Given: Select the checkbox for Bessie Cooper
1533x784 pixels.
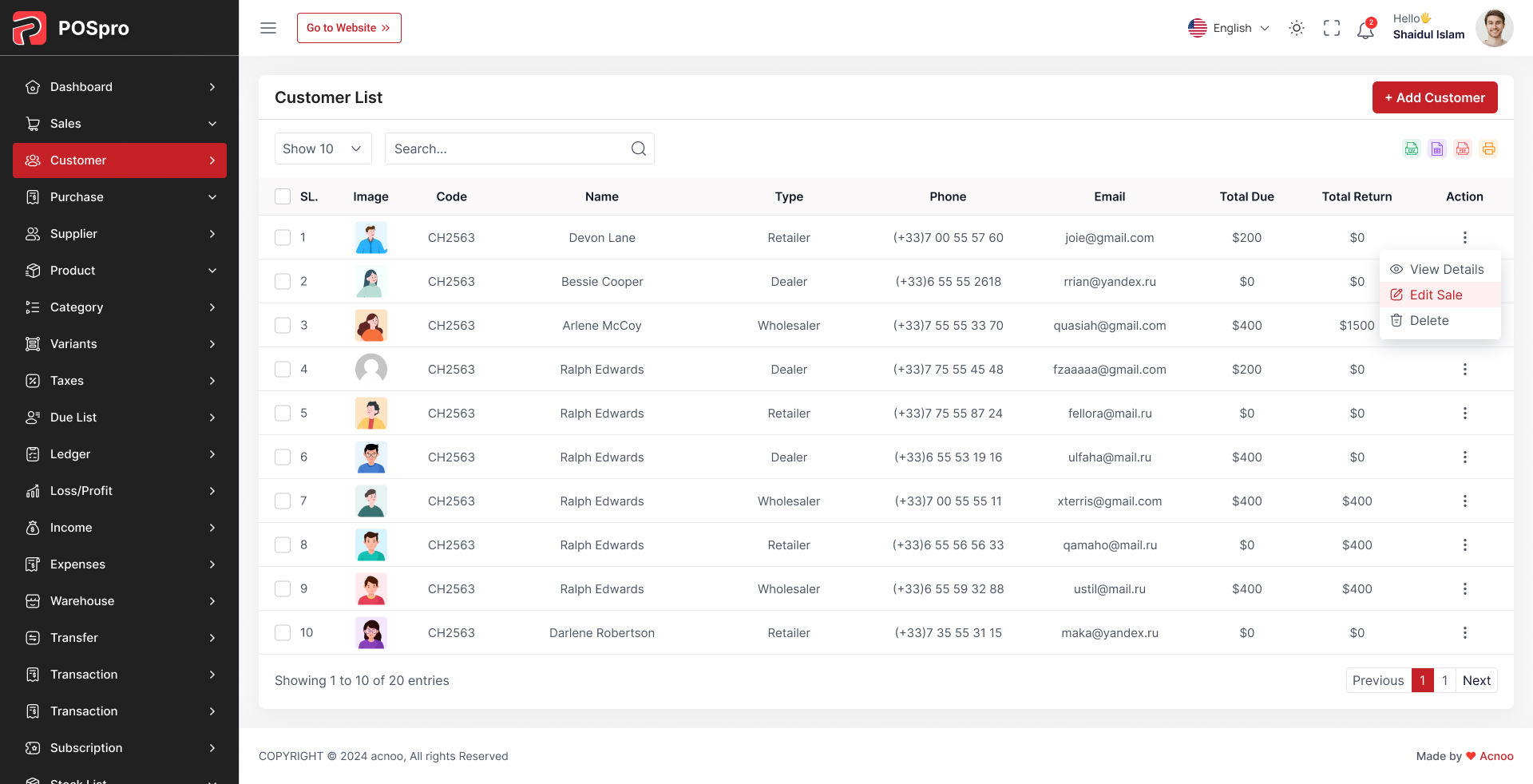Looking at the screenshot, I should 283,281.
